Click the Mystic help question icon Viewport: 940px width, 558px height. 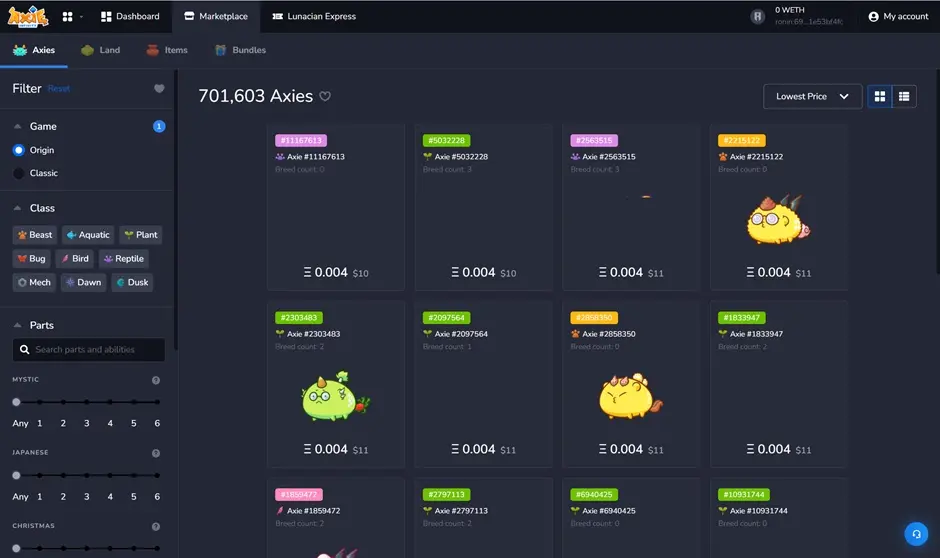(x=156, y=380)
